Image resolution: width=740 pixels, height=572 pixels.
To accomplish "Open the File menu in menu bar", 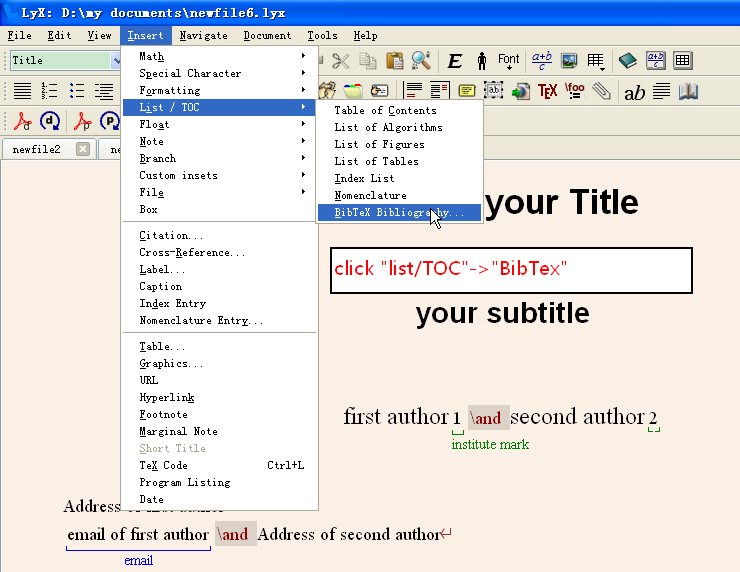I will pyautogui.click(x=19, y=35).
